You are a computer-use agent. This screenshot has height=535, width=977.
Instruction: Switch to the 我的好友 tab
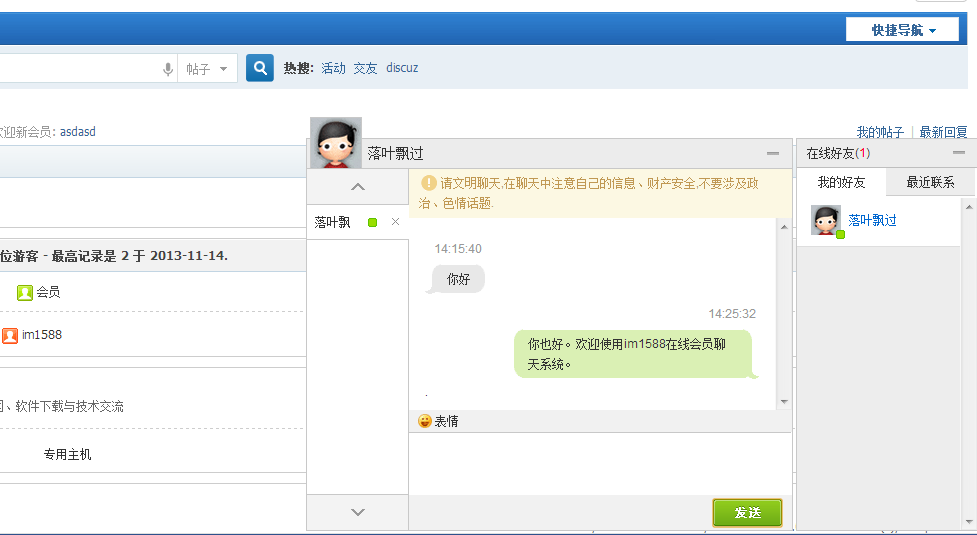point(841,182)
